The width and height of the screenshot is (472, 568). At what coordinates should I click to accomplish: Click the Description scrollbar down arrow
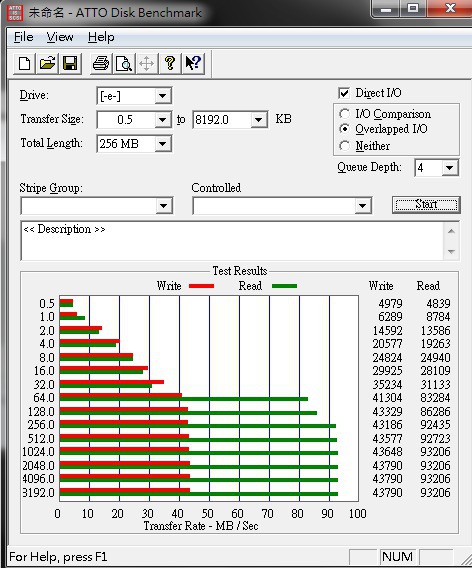tap(451, 251)
